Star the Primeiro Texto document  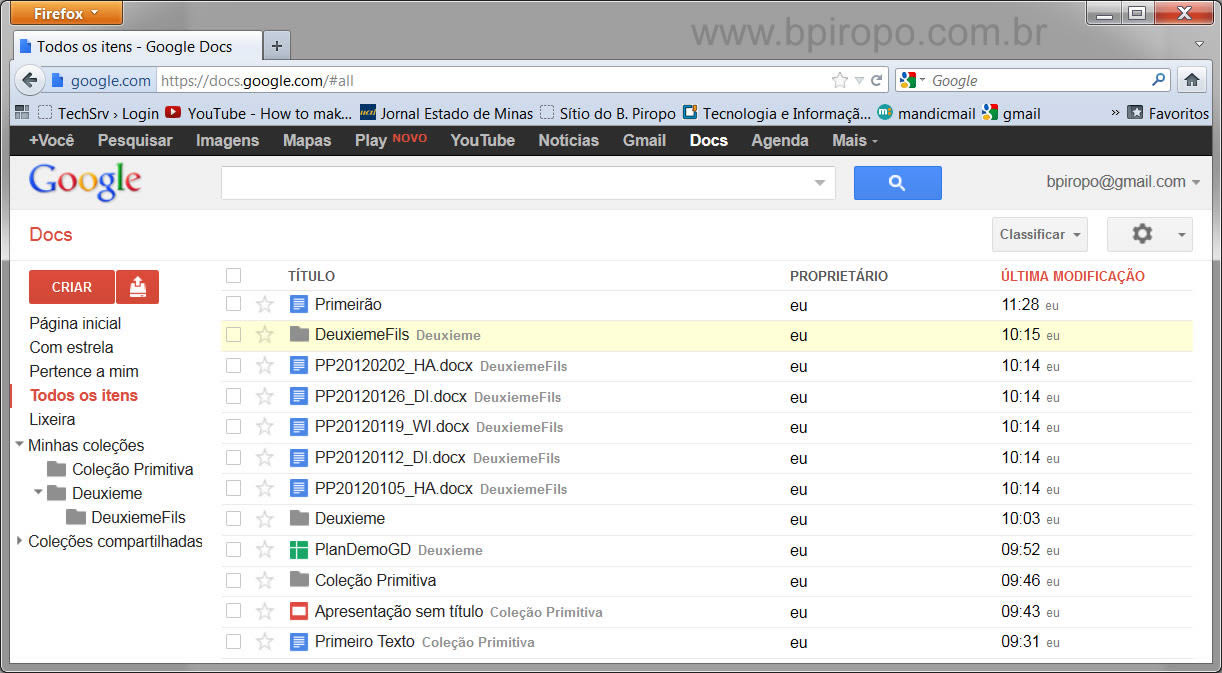(x=264, y=642)
